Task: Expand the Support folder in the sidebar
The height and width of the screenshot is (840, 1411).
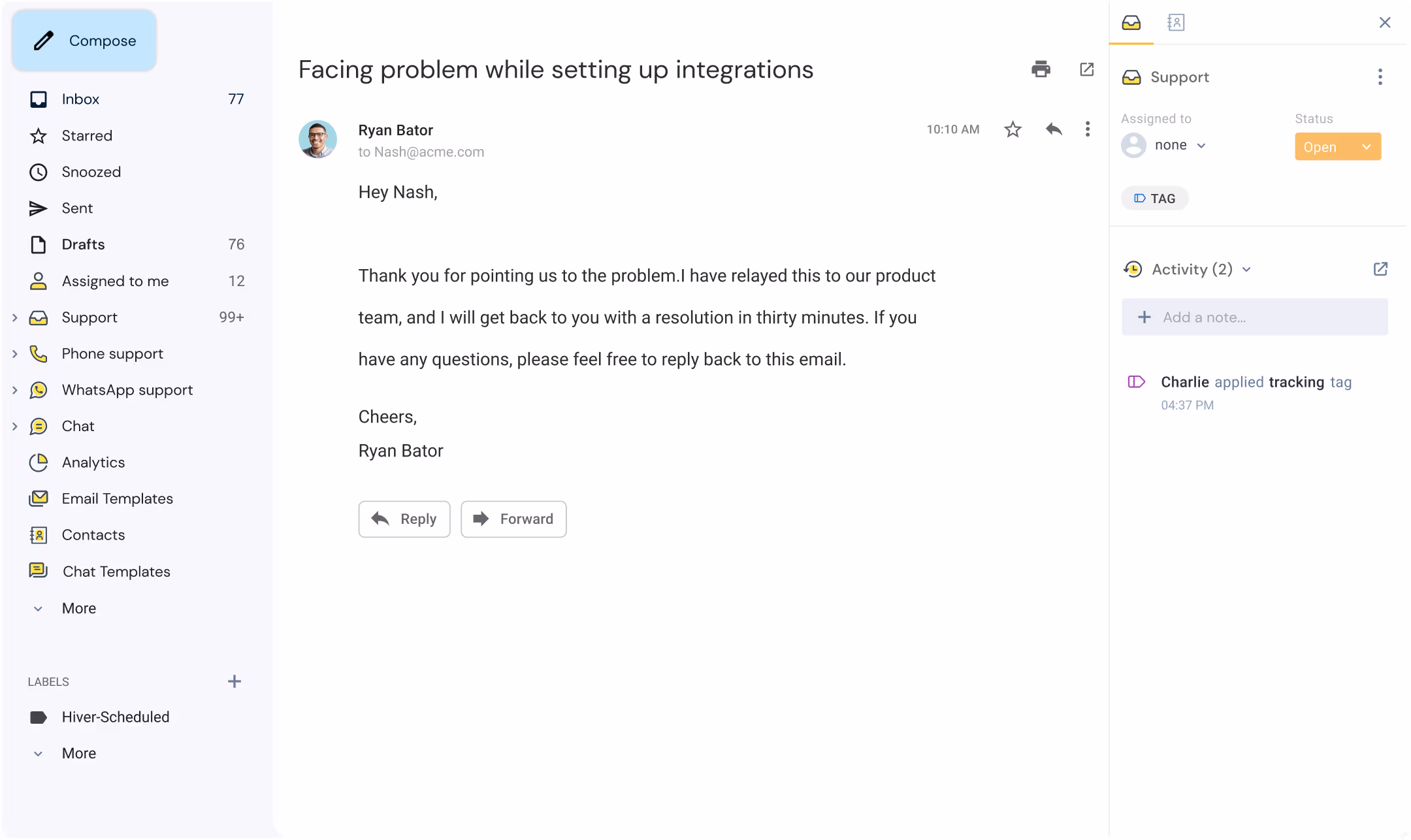Action: 15,317
